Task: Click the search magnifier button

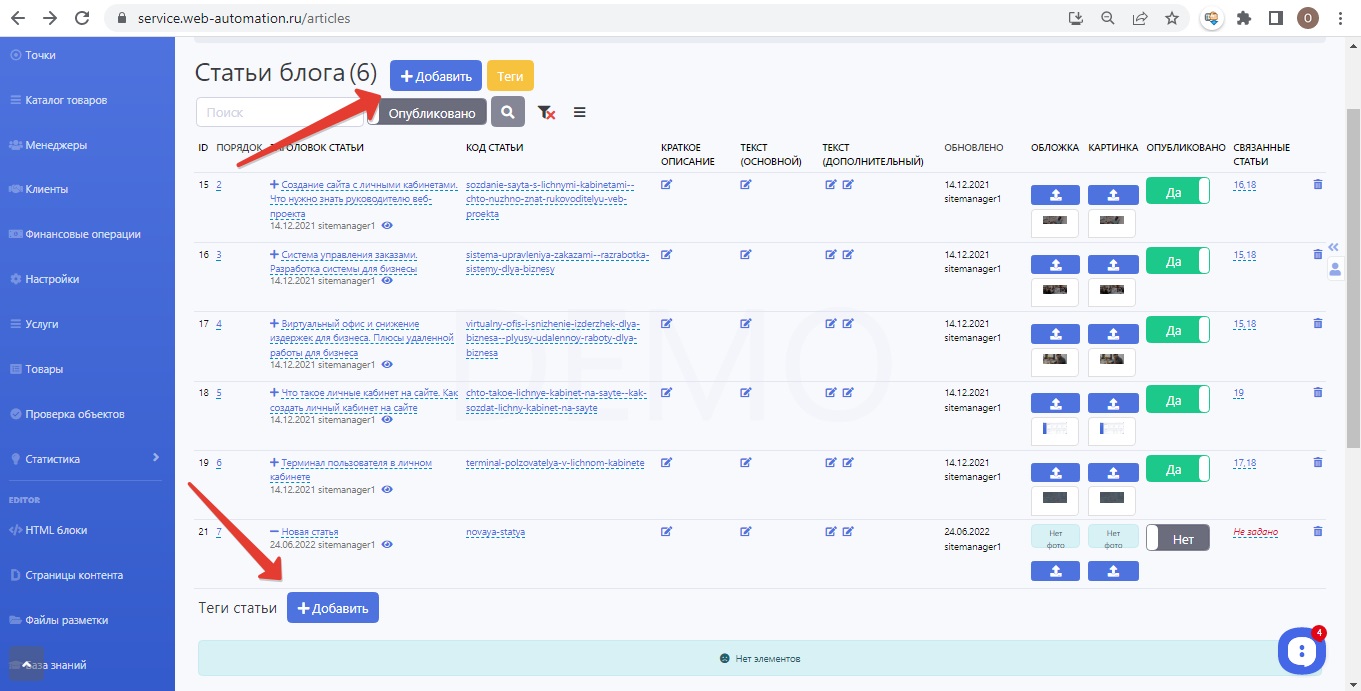Action: click(x=508, y=112)
